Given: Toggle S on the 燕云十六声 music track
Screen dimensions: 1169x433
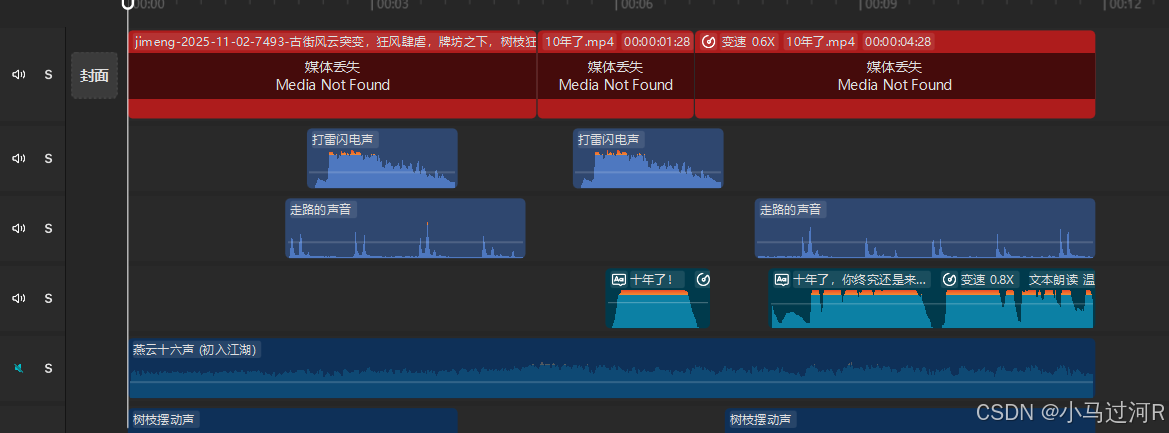Looking at the screenshot, I should (48, 368).
